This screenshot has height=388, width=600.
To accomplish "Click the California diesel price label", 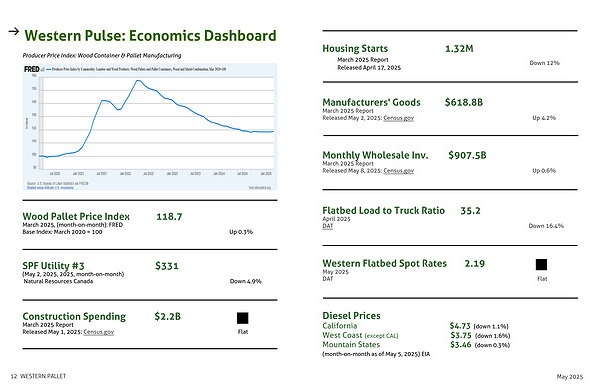I will 340,326.
